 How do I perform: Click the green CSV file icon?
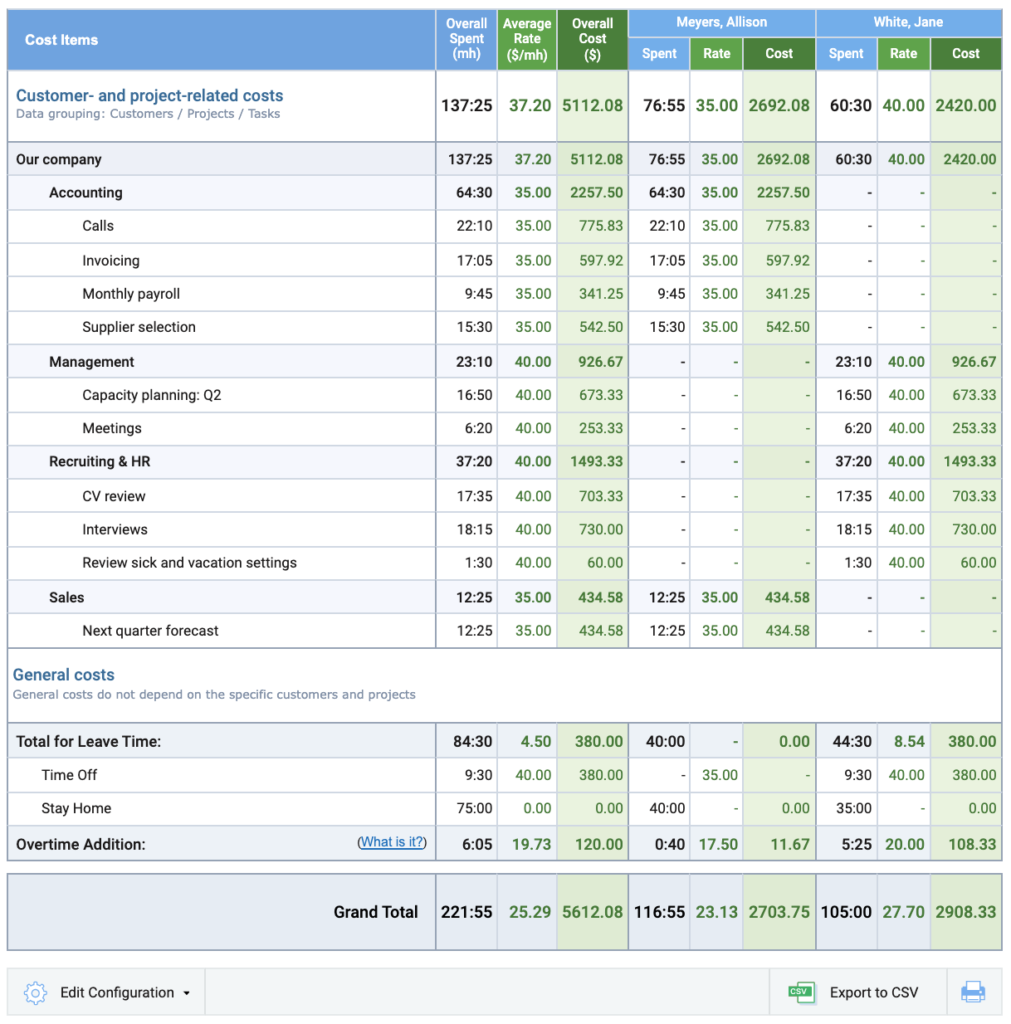[x=800, y=991]
